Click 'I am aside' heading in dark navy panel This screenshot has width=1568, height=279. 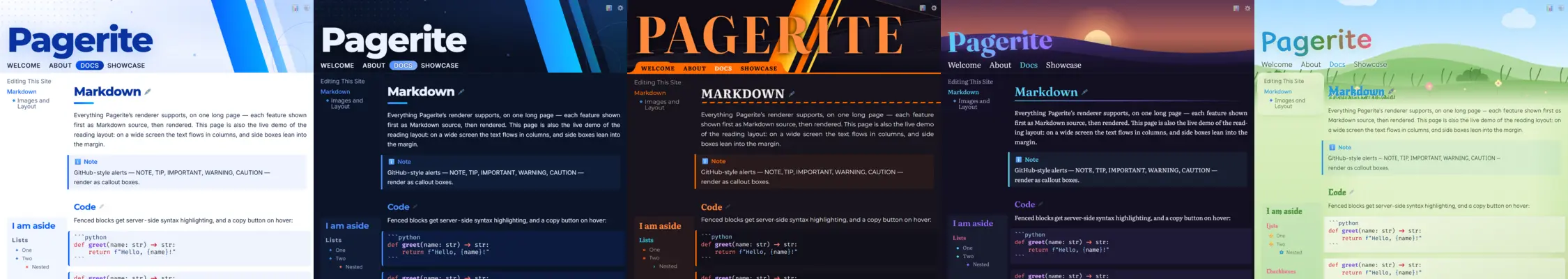point(347,225)
